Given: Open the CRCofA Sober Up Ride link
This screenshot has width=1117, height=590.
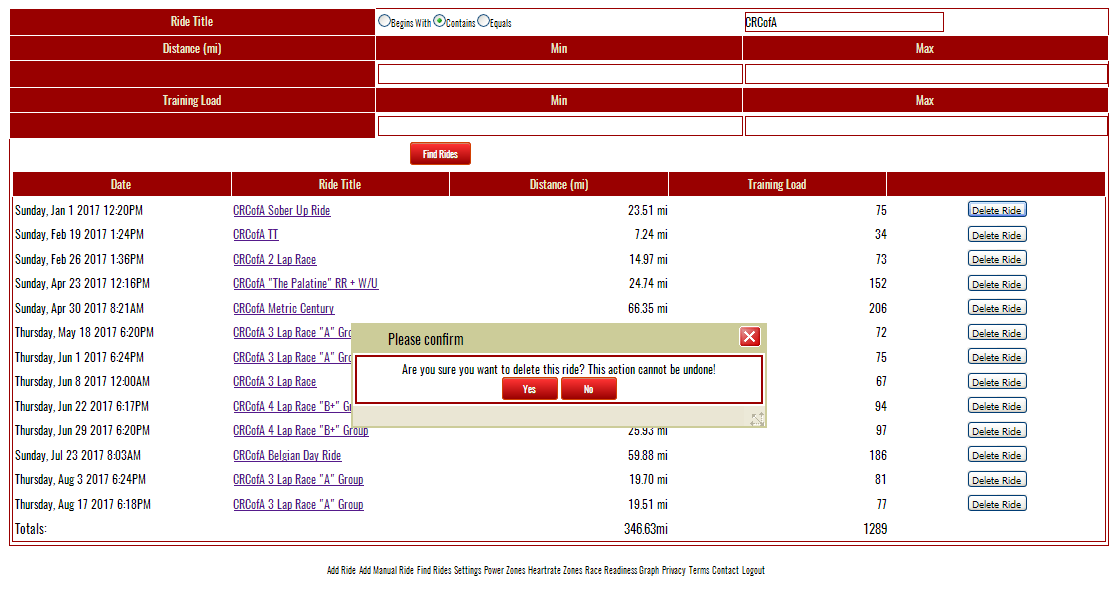Looking at the screenshot, I should click(281, 211).
